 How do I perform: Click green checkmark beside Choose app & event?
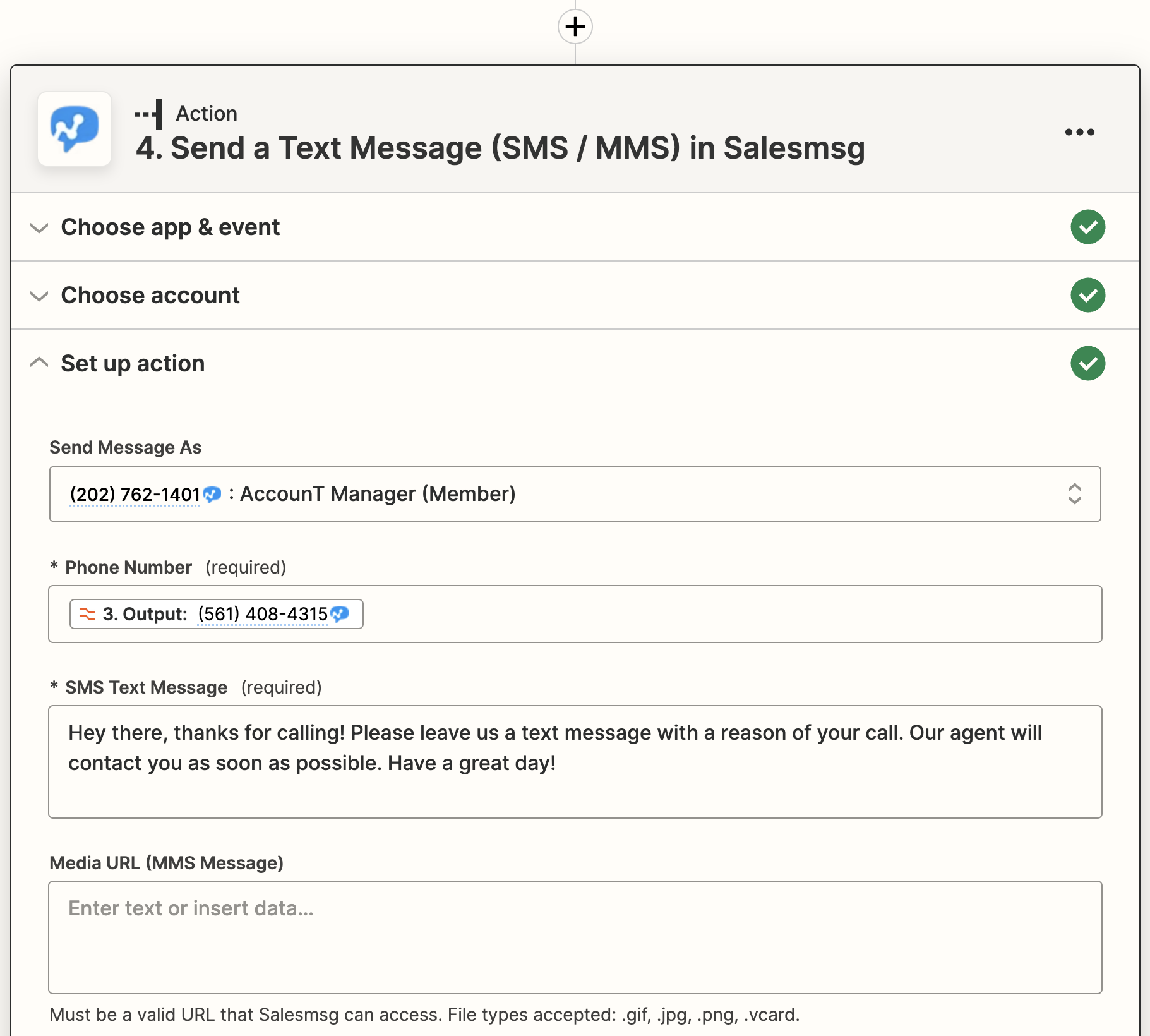1087,227
